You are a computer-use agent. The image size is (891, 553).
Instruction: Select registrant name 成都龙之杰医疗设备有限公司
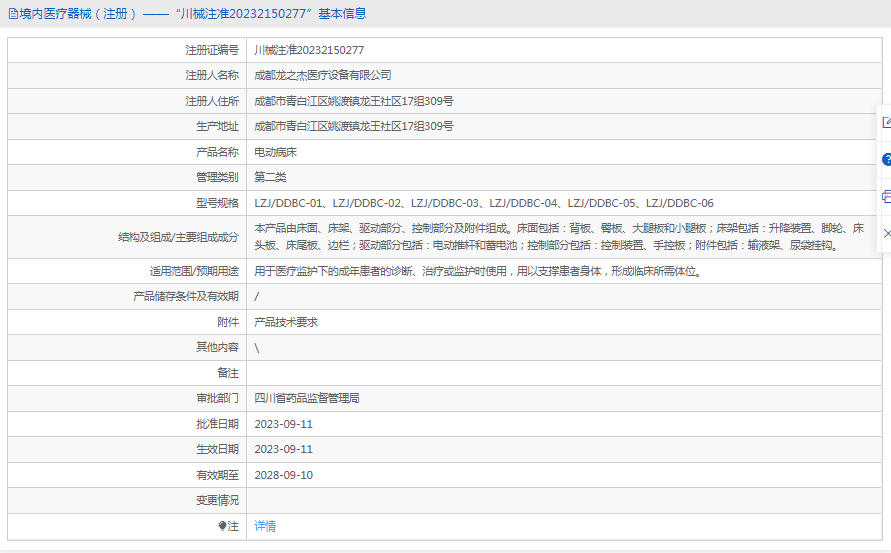point(323,75)
